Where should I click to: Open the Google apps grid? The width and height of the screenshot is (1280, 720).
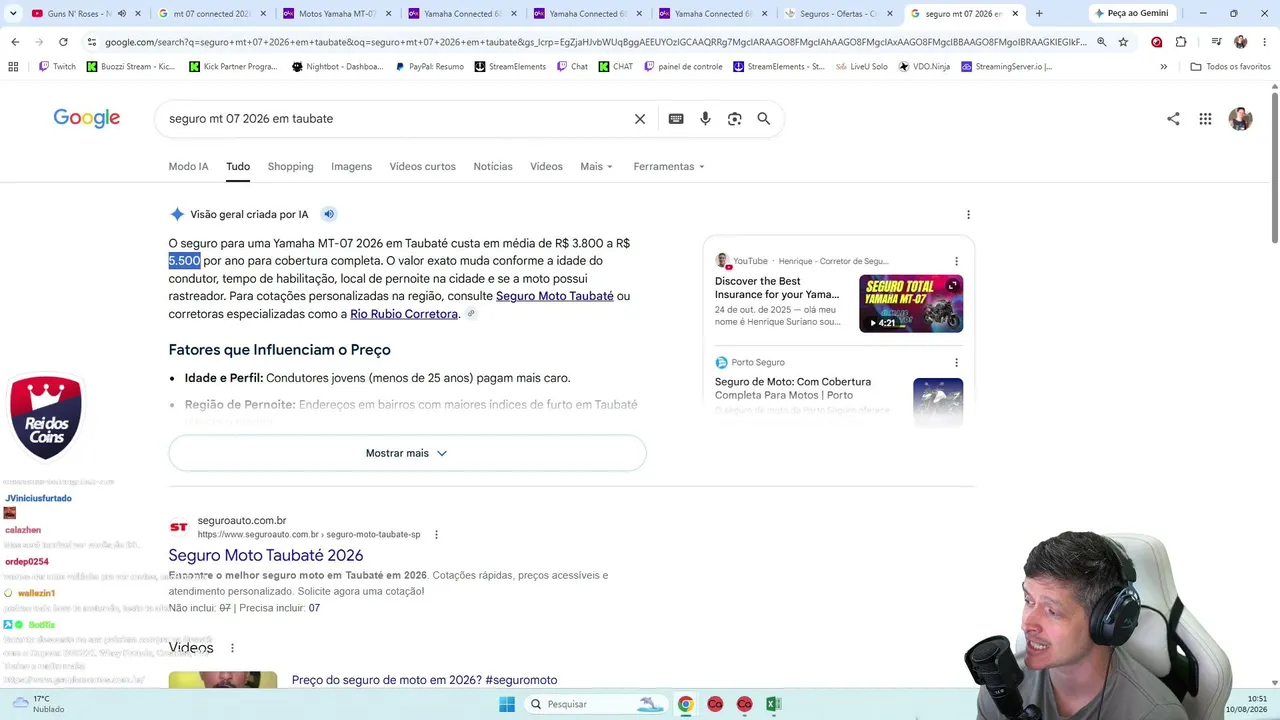point(1206,119)
